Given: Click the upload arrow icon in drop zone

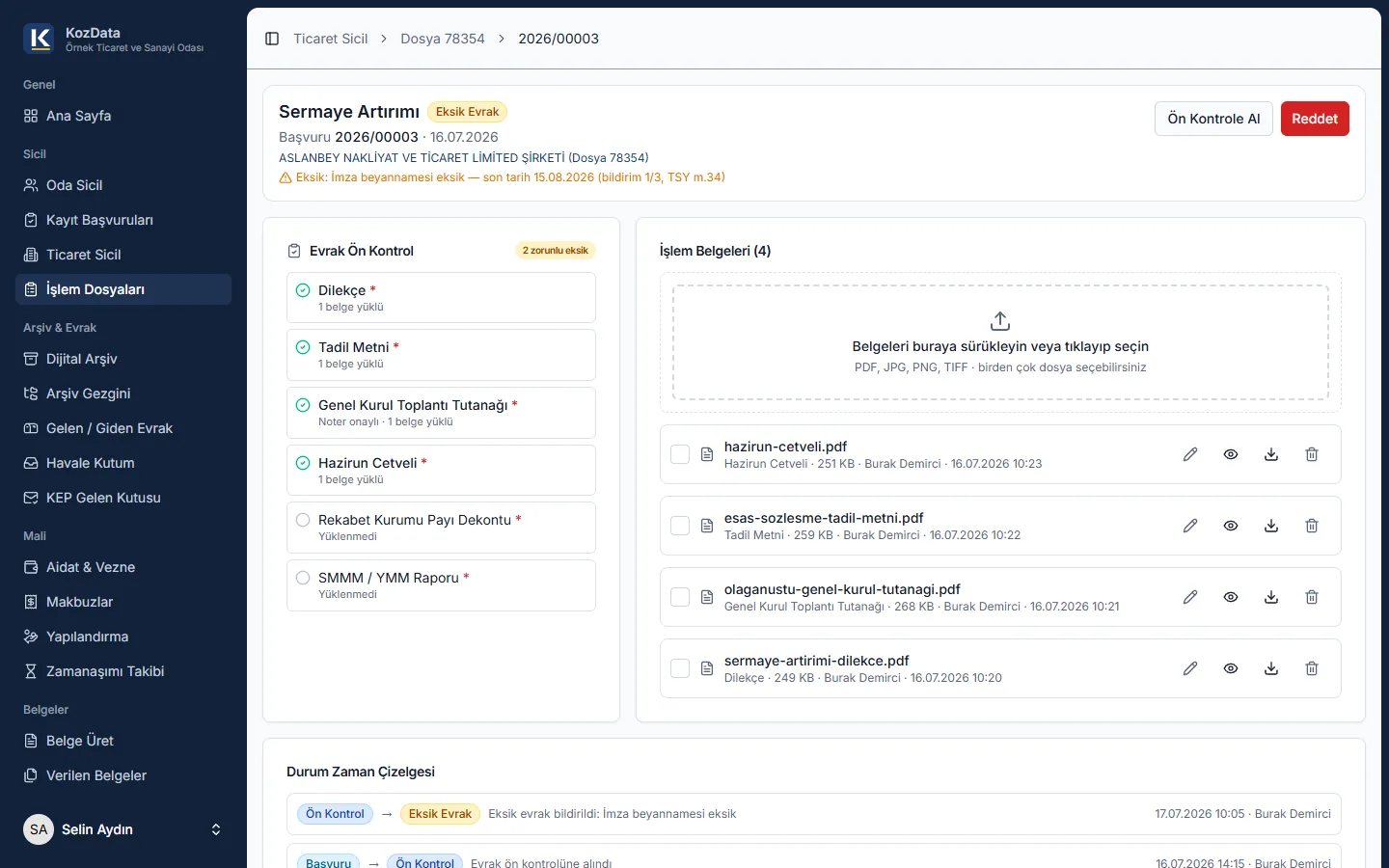Looking at the screenshot, I should coord(1000,321).
